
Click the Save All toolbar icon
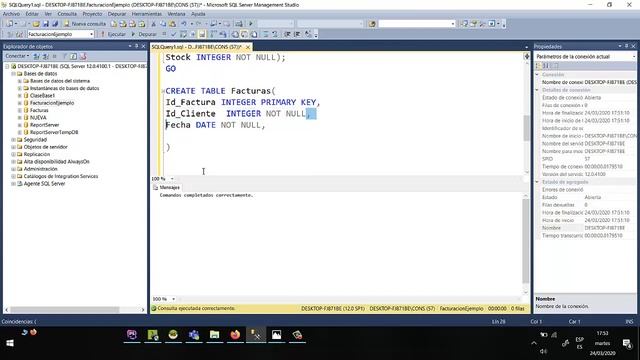click(55, 24)
